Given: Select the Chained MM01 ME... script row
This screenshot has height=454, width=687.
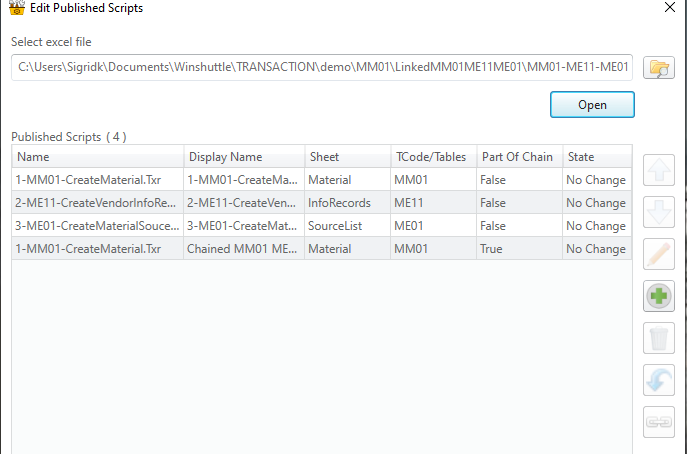Looking at the screenshot, I should tap(244, 249).
